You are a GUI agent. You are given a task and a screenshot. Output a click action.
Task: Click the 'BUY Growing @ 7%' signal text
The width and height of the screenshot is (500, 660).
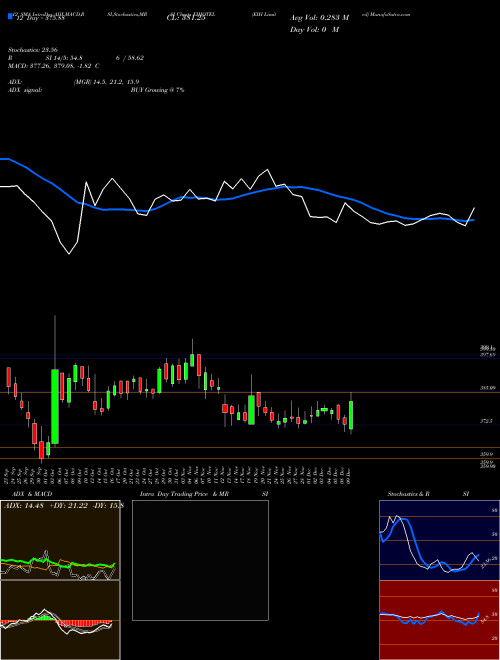[x=157, y=90]
